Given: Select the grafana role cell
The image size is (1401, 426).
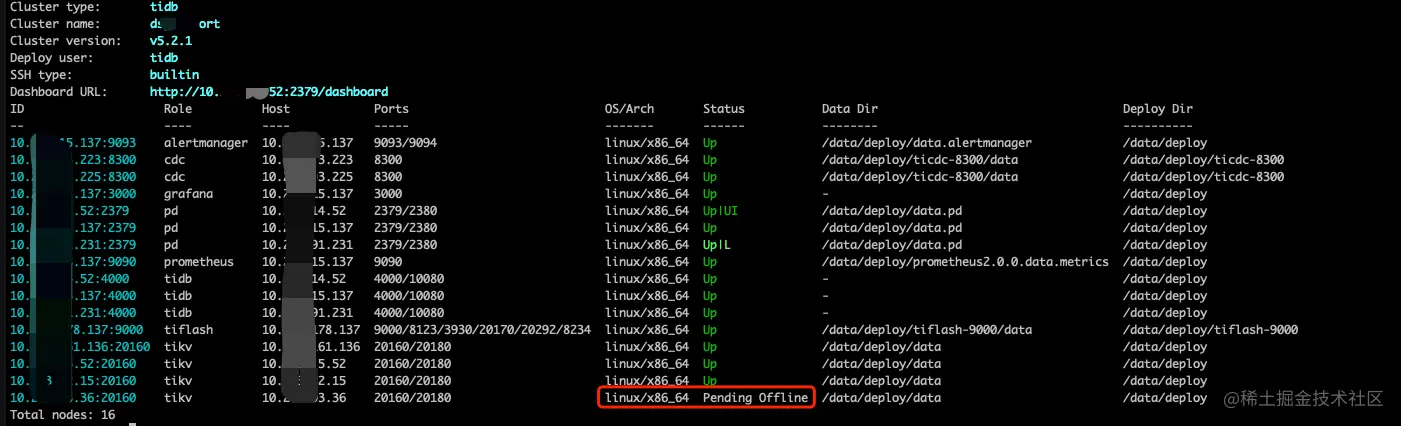Looking at the screenshot, I should [x=188, y=194].
